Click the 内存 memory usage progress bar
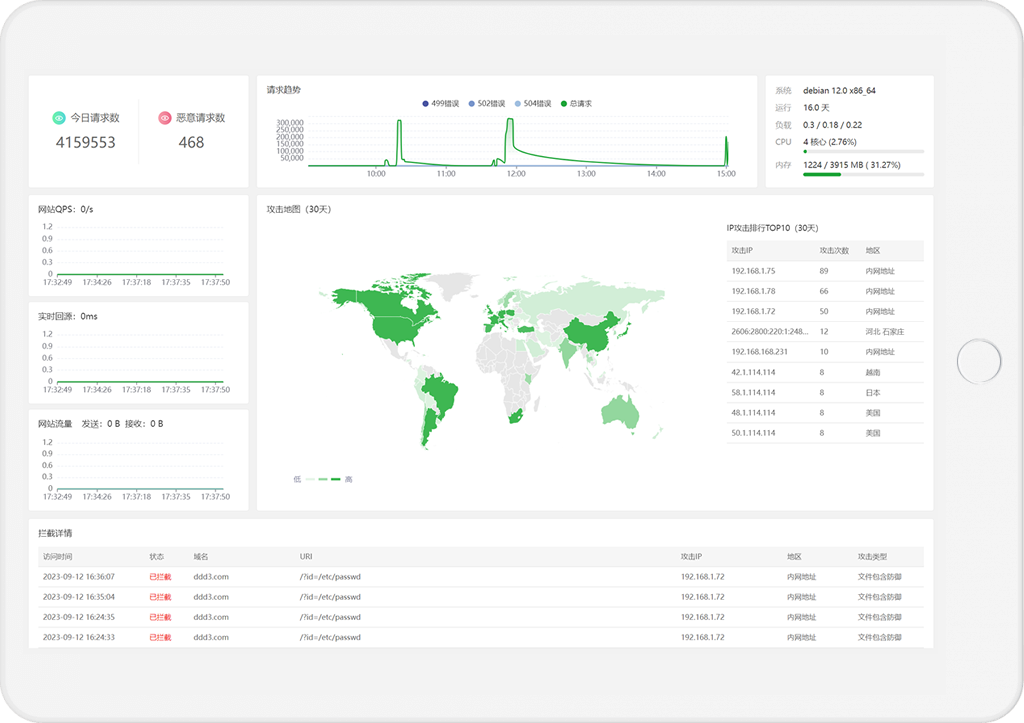Image resolution: width=1024 pixels, height=723 pixels. 863,174
